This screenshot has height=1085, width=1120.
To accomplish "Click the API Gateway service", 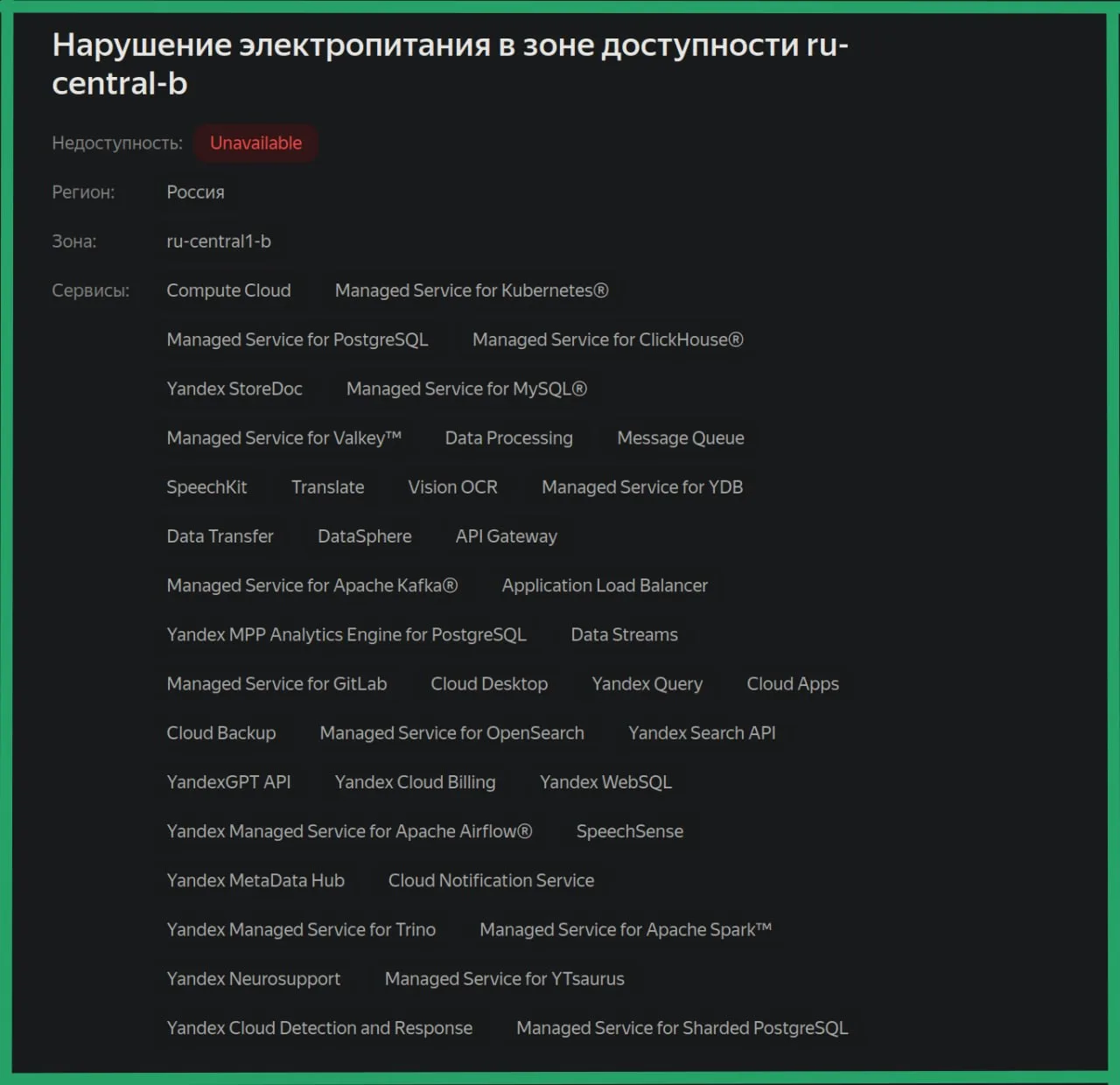I will [x=507, y=535].
